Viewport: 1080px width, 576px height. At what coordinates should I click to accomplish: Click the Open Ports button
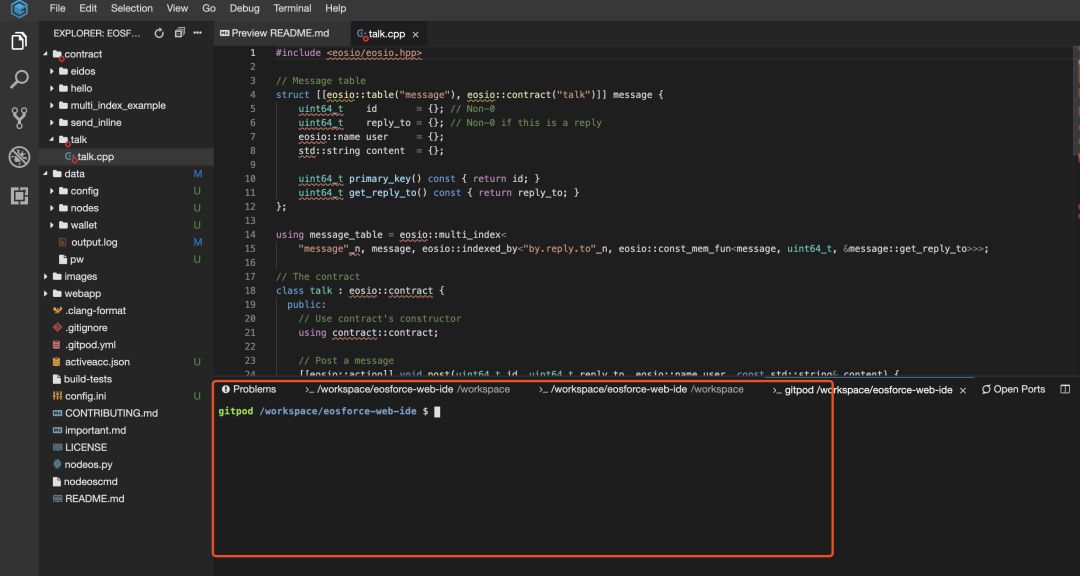pos(1013,389)
